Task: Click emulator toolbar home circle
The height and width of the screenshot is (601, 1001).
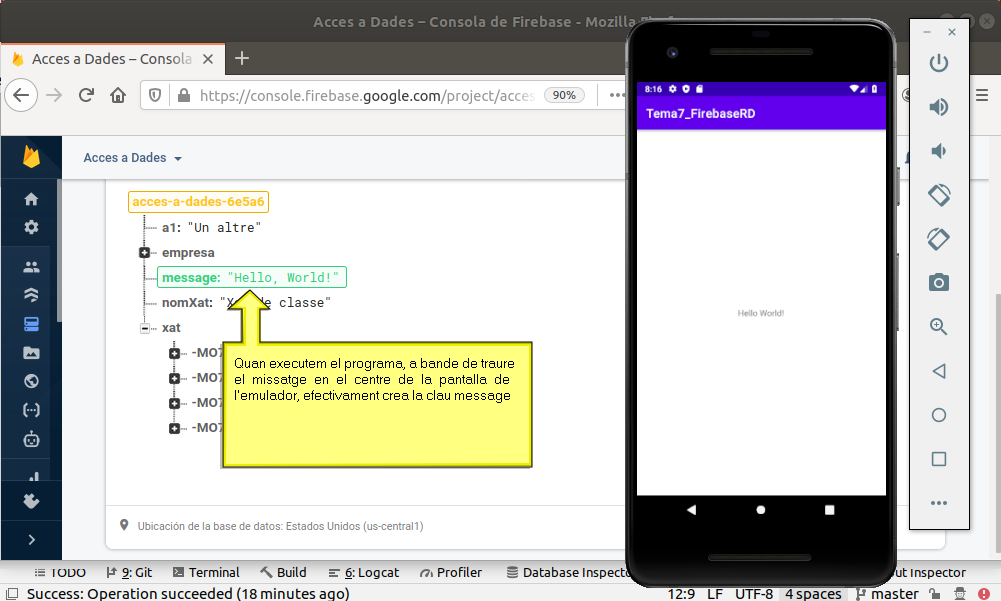Action: (938, 415)
